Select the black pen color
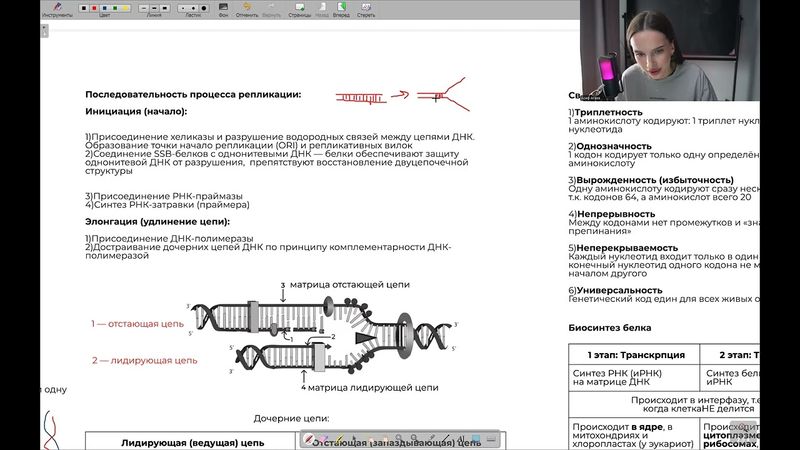This screenshot has height=450, width=800. 84,8
